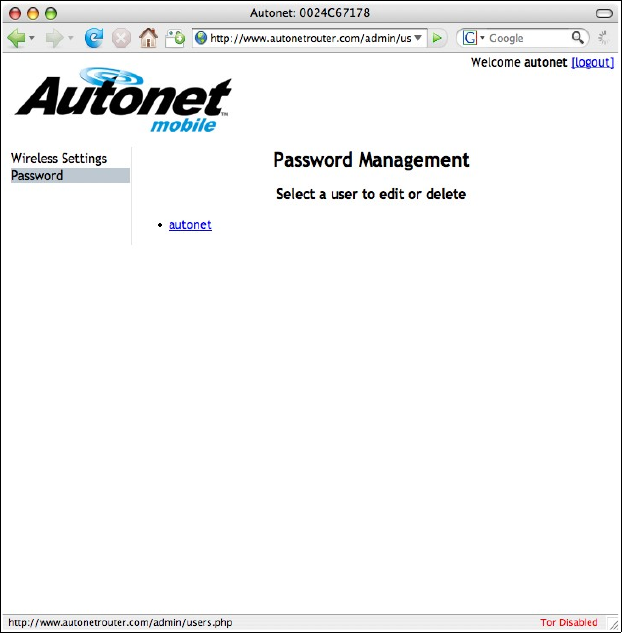Click the Autonet mobile logo
The width and height of the screenshot is (622, 633).
coord(123,100)
